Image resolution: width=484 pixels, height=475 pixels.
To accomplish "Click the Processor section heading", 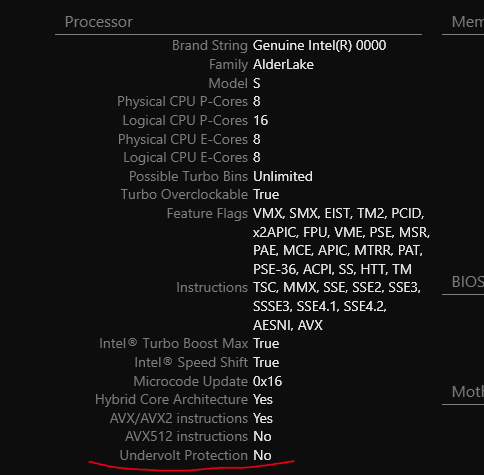I will [99, 22].
